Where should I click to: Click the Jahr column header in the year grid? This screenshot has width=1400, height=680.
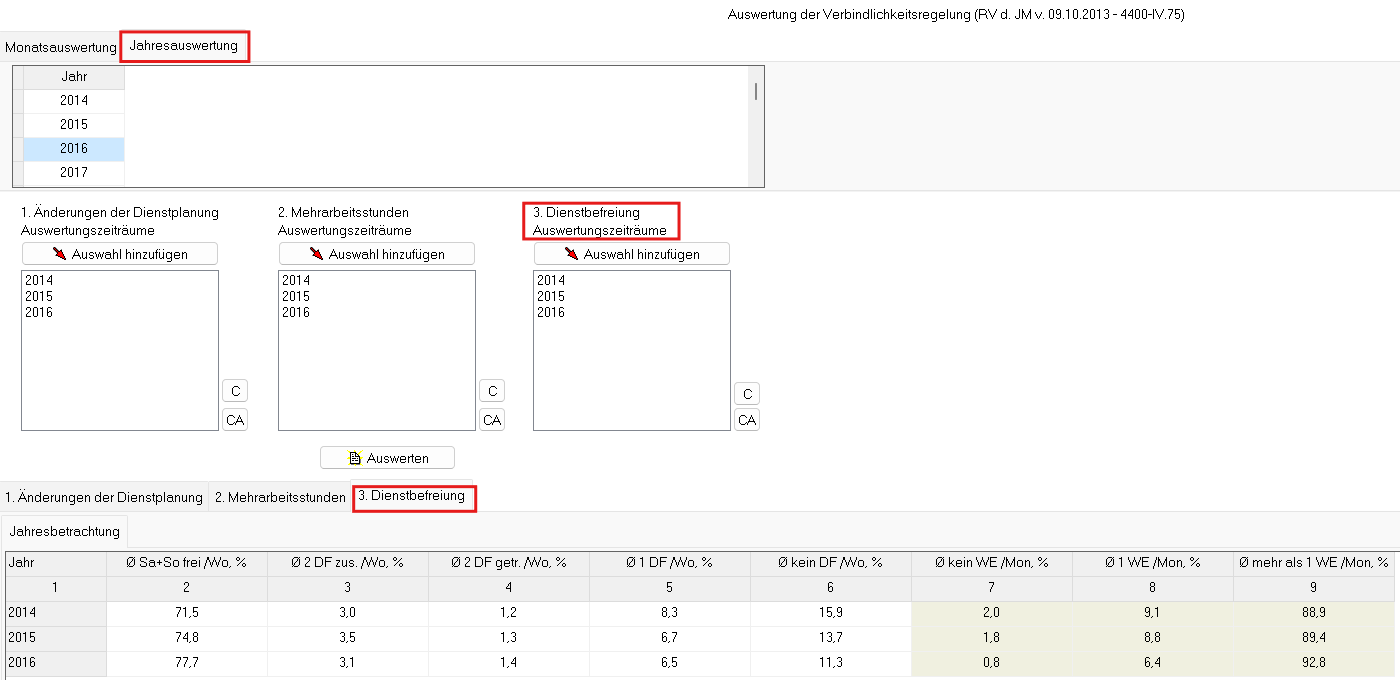pos(74,77)
